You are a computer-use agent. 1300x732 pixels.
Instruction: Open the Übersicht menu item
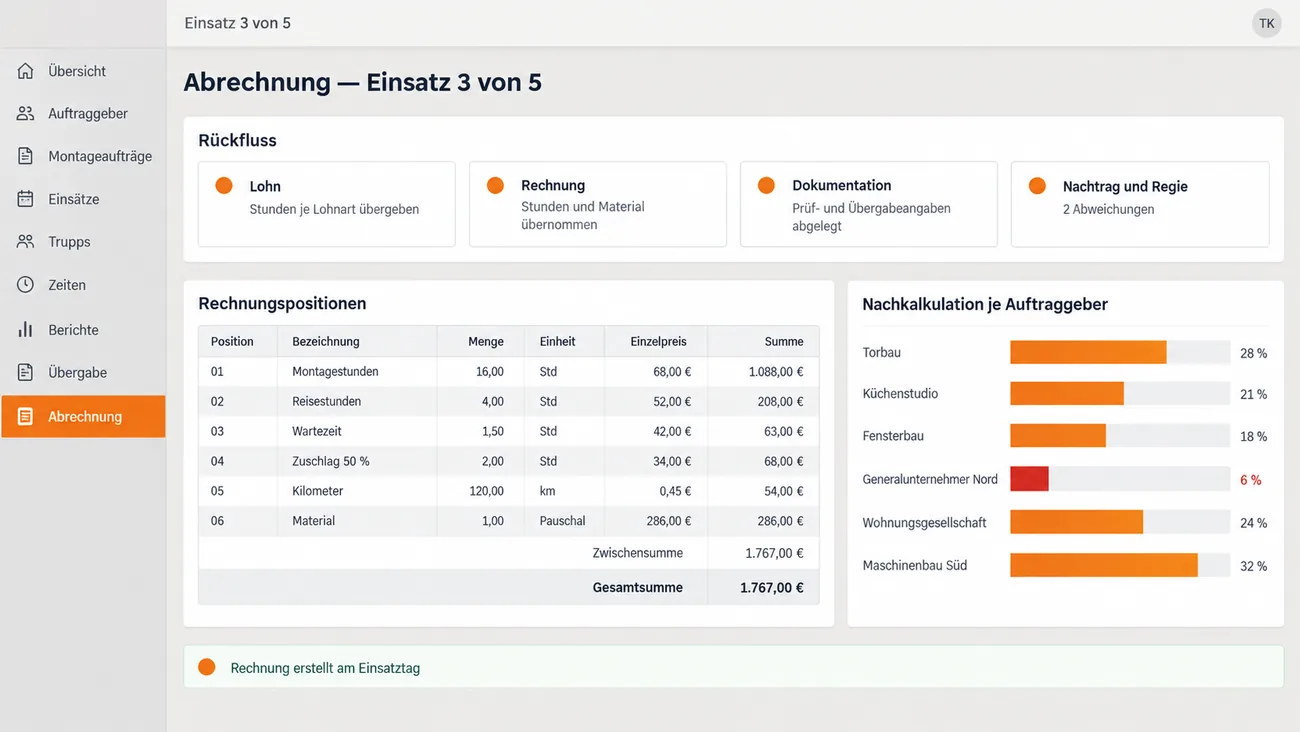tap(83, 71)
